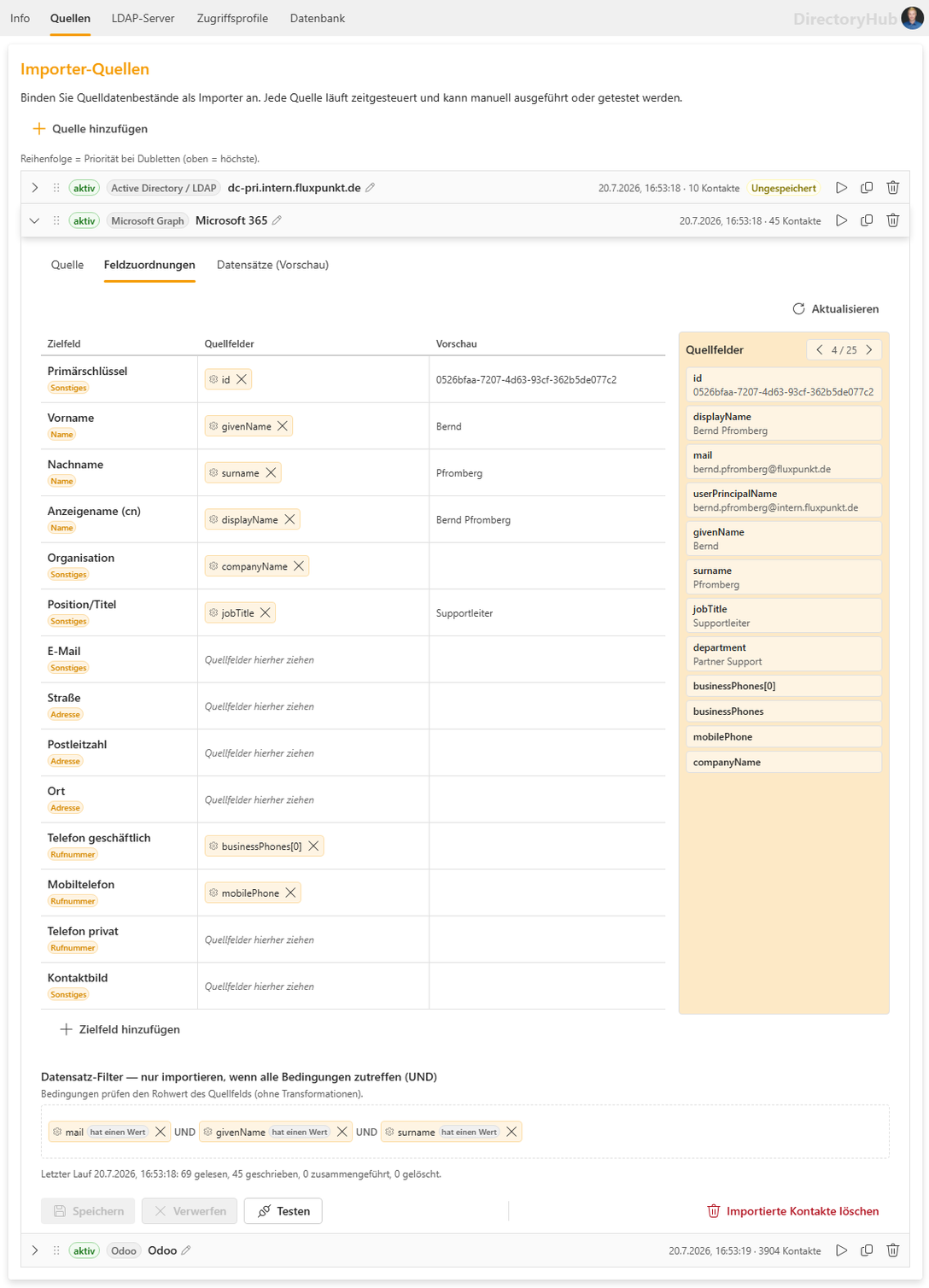Click Importierte Kontakte löschen
Viewport: 929px width, 1288px height.
[792, 1211]
